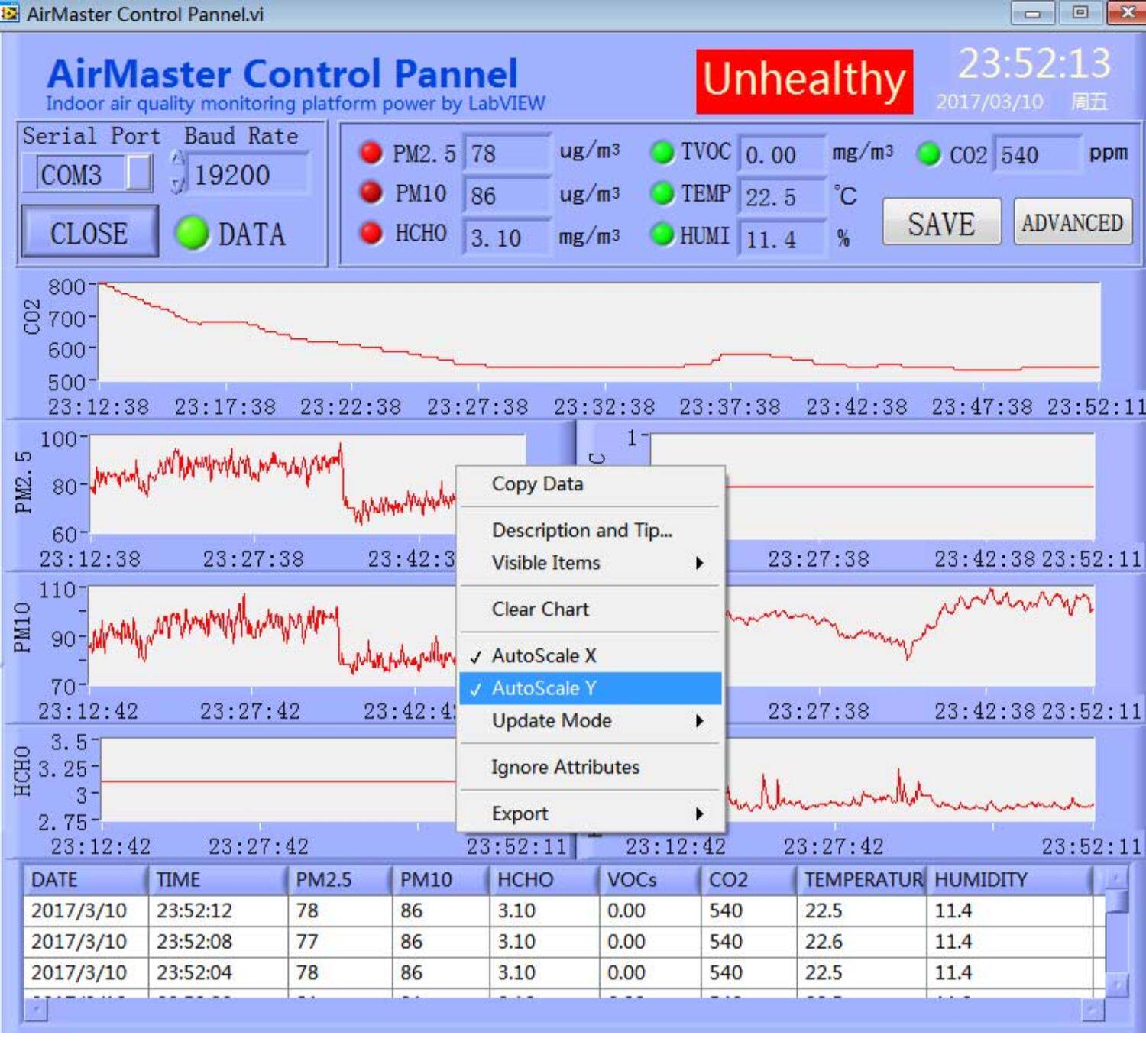The height and width of the screenshot is (1064, 1146).
Task: Click the HUMI green status LED
Action: pos(662,234)
